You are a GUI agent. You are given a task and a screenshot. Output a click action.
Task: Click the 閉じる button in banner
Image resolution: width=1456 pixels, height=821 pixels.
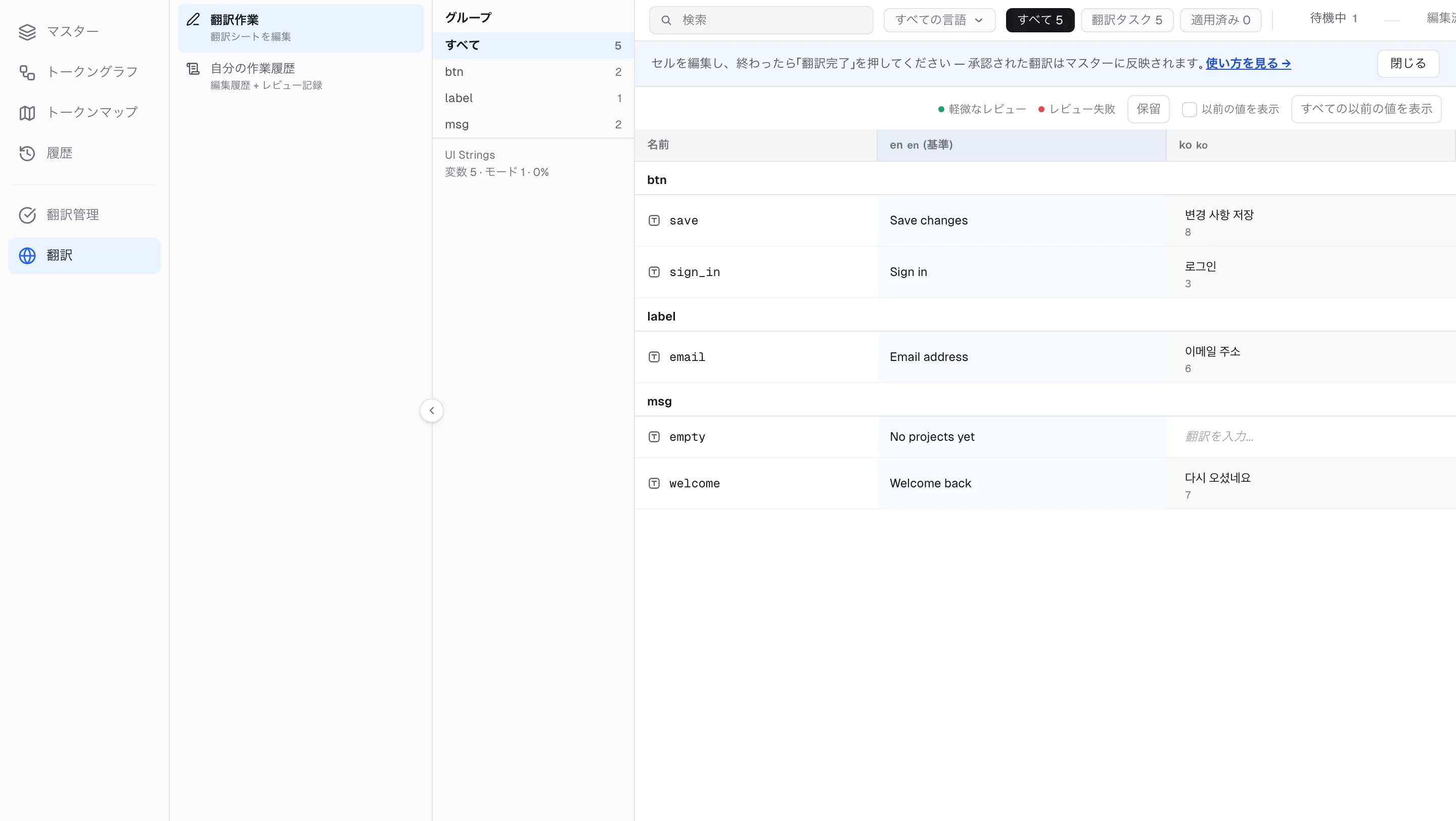tap(1408, 63)
